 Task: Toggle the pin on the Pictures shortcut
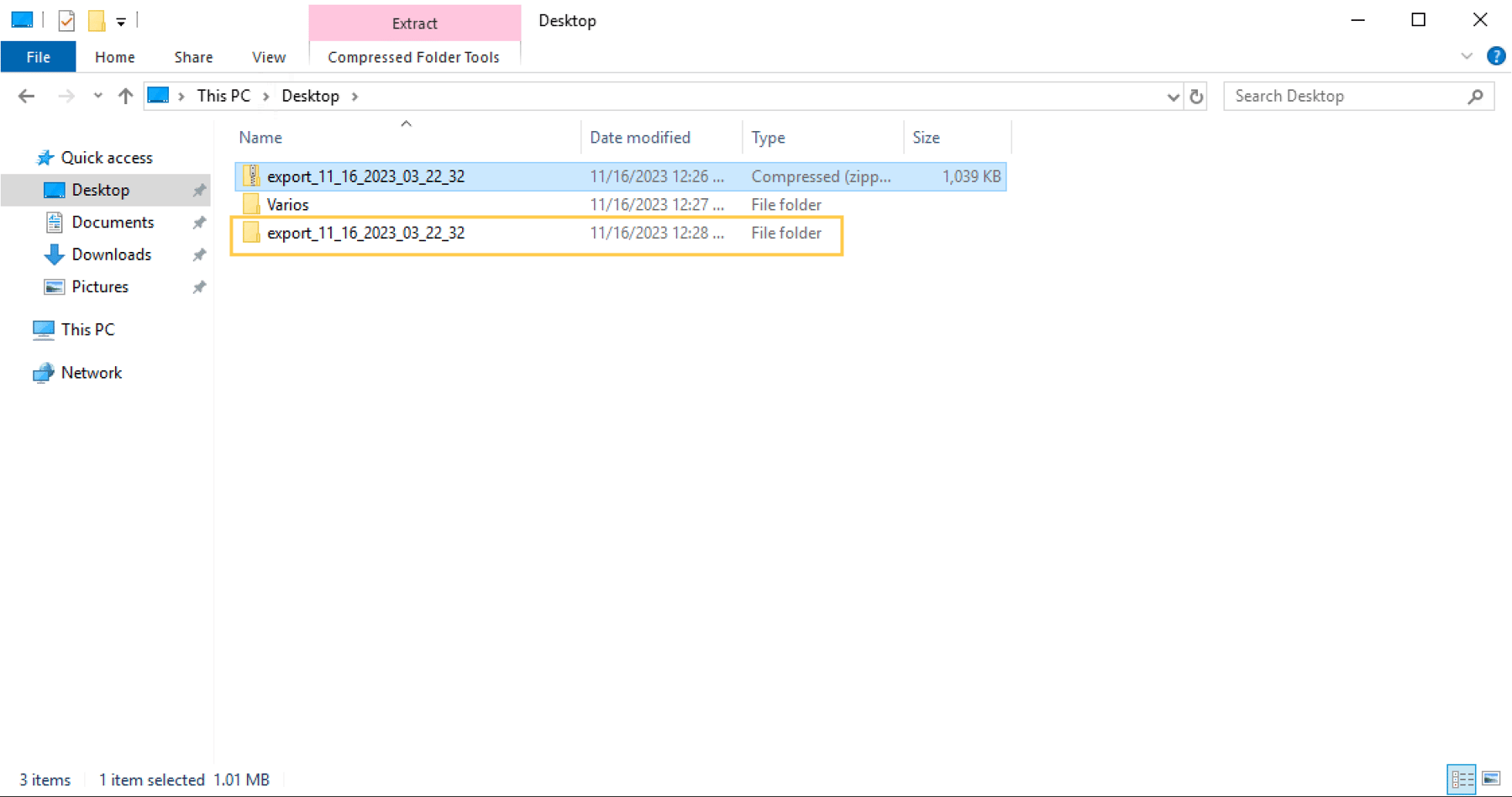click(x=199, y=286)
